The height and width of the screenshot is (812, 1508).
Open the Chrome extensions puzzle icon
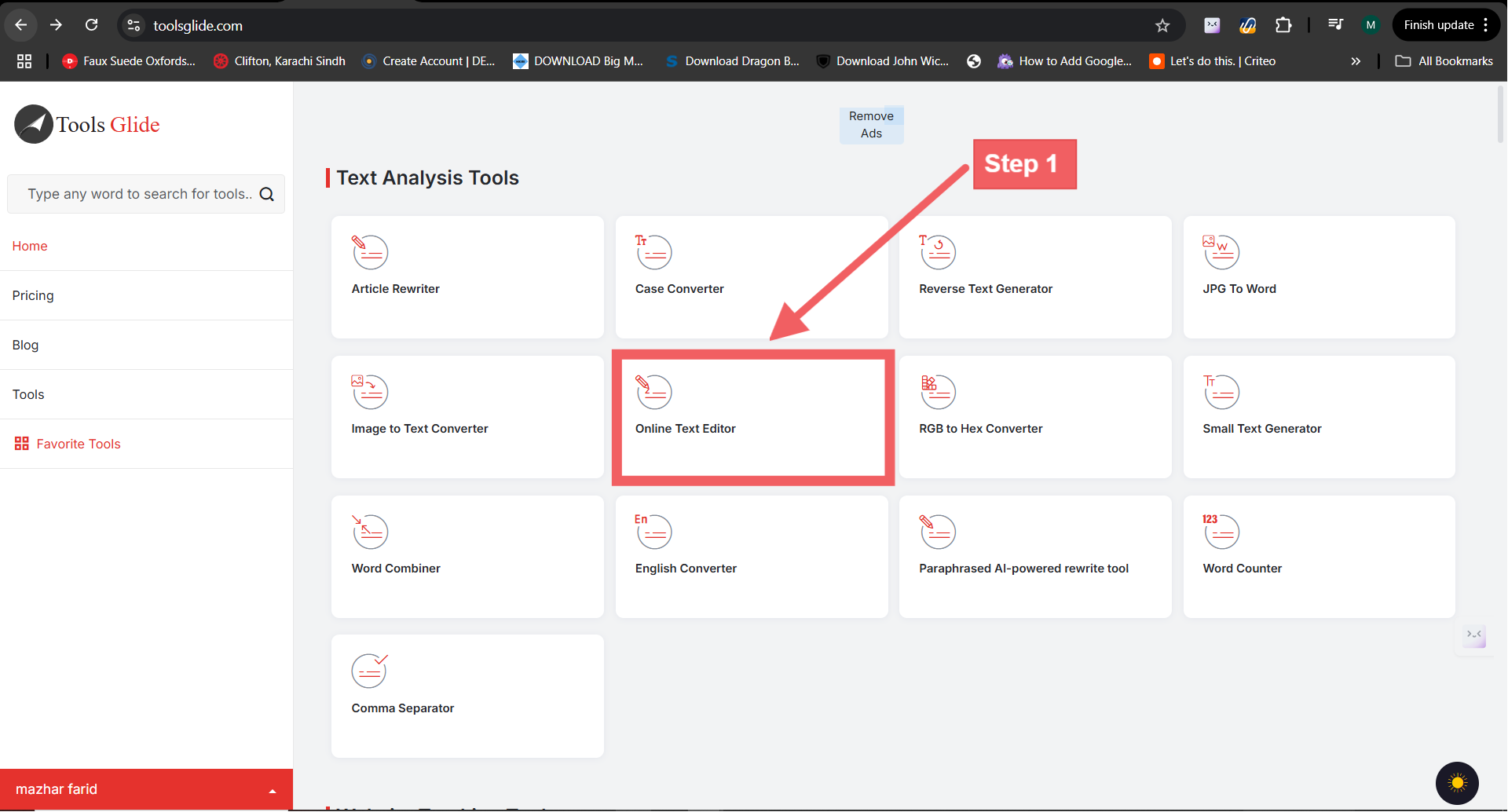(x=1283, y=25)
